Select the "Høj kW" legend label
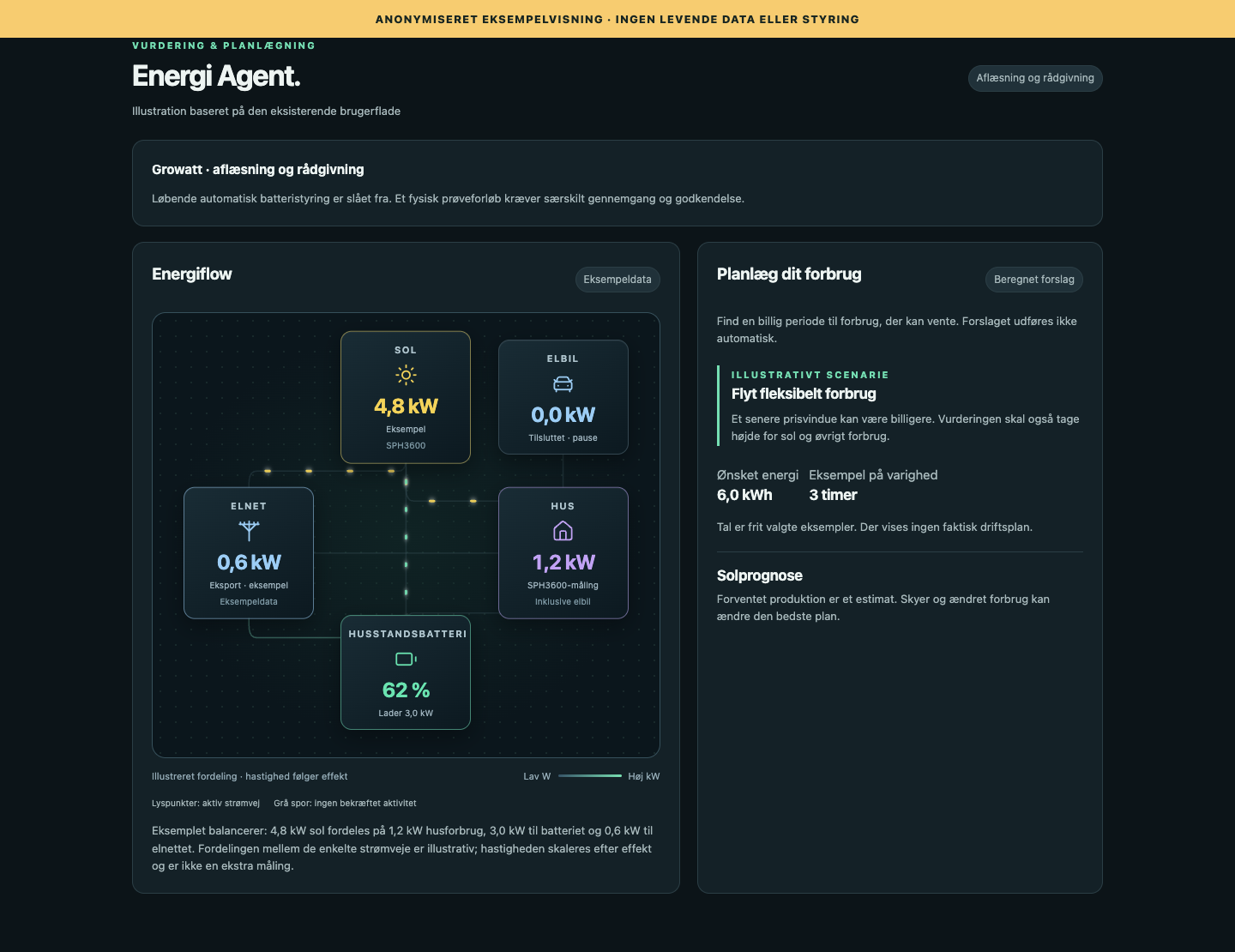1235x952 pixels. 644,776
